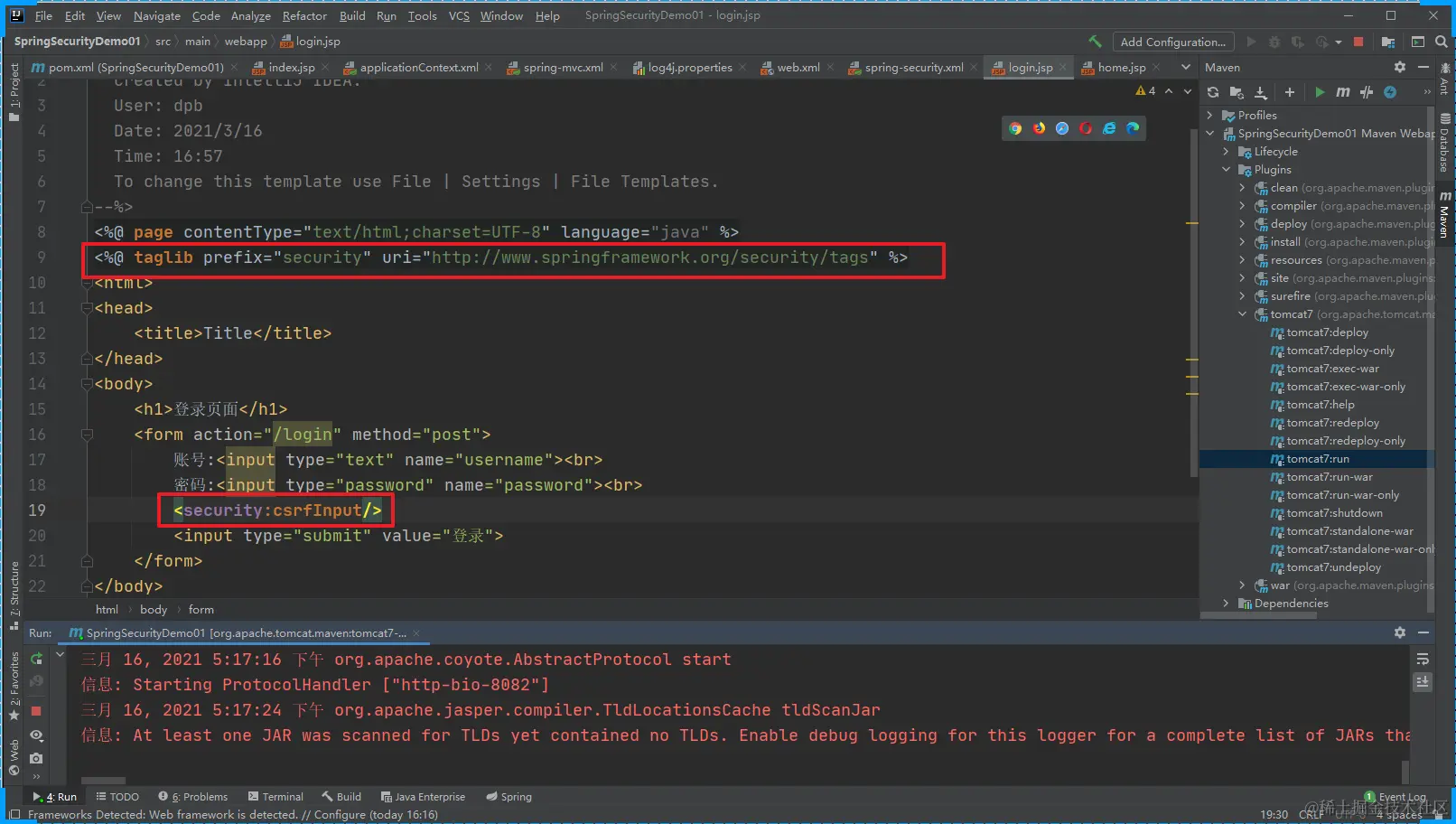Click the camera dump threads icon
Image resolution: width=1456 pixels, height=824 pixels.
(37, 759)
